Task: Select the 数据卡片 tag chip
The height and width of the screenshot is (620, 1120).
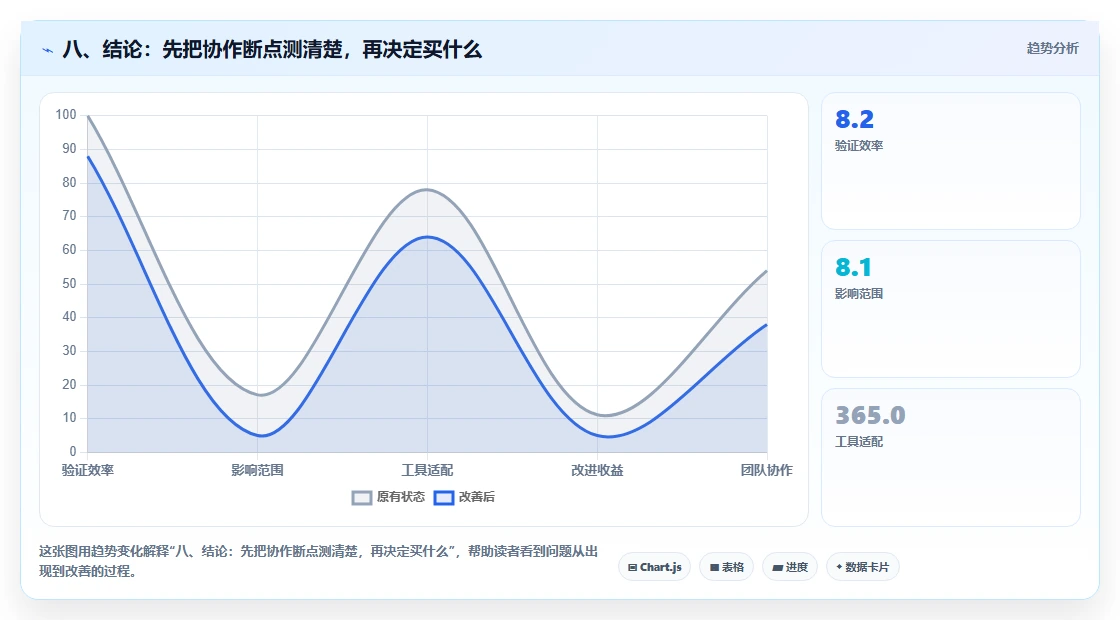Action: coord(862,567)
